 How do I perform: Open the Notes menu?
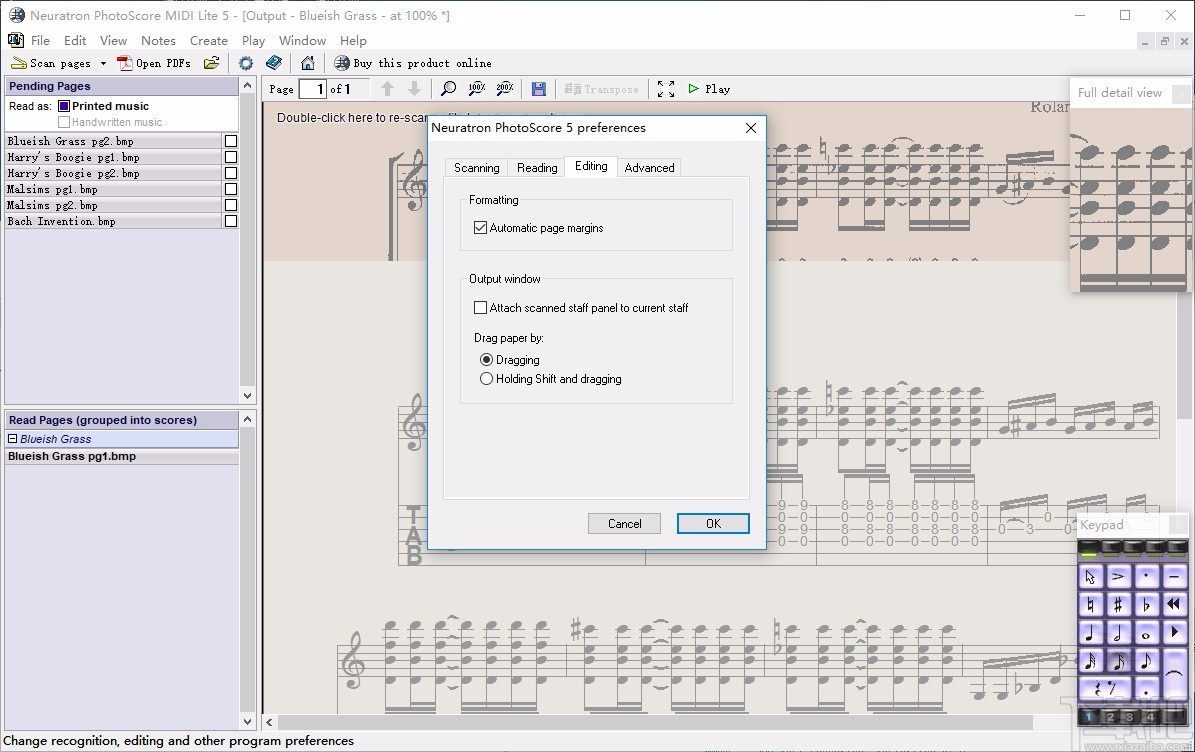tap(158, 41)
